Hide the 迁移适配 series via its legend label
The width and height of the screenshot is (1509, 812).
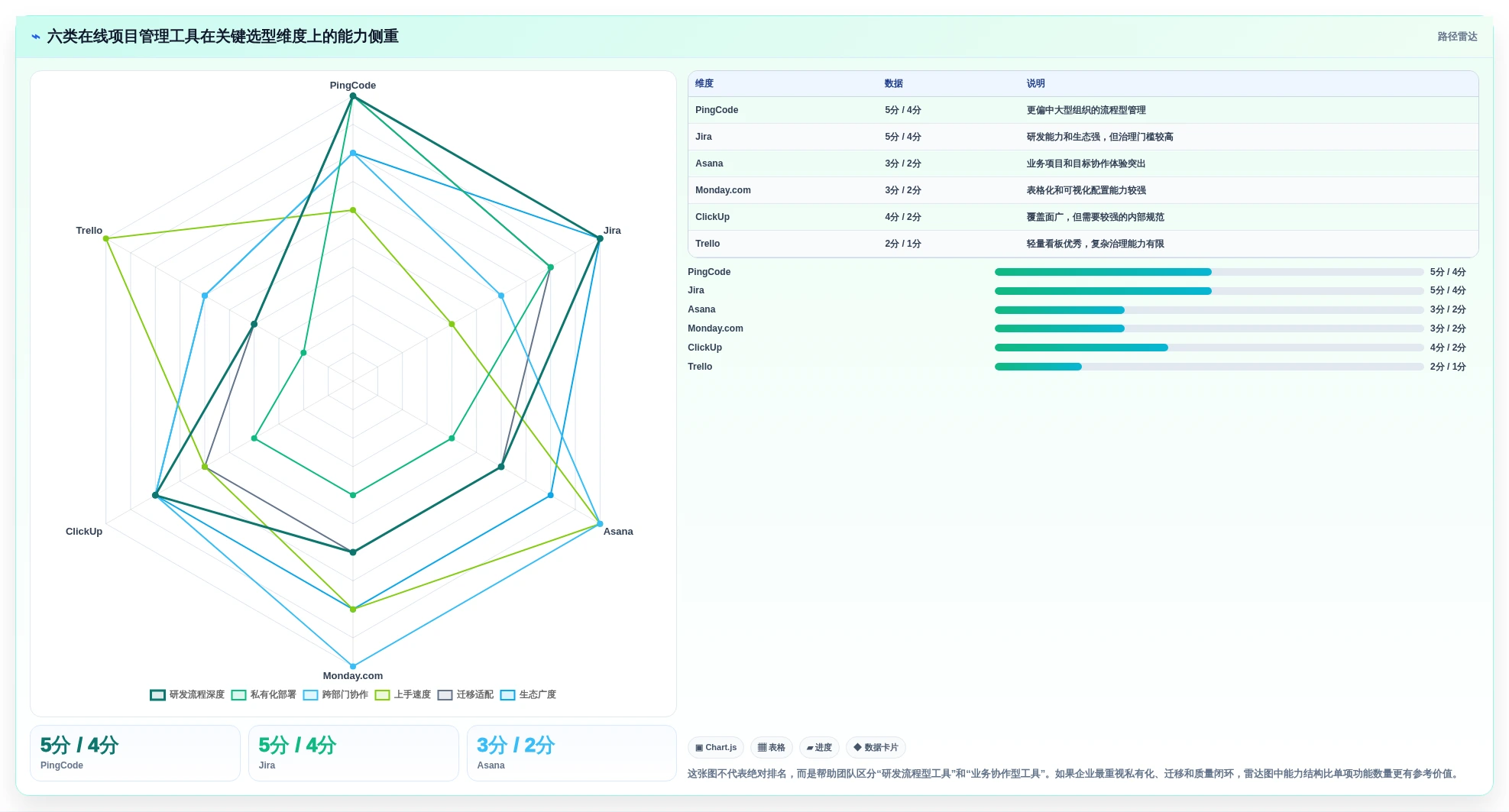click(x=475, y=695)
